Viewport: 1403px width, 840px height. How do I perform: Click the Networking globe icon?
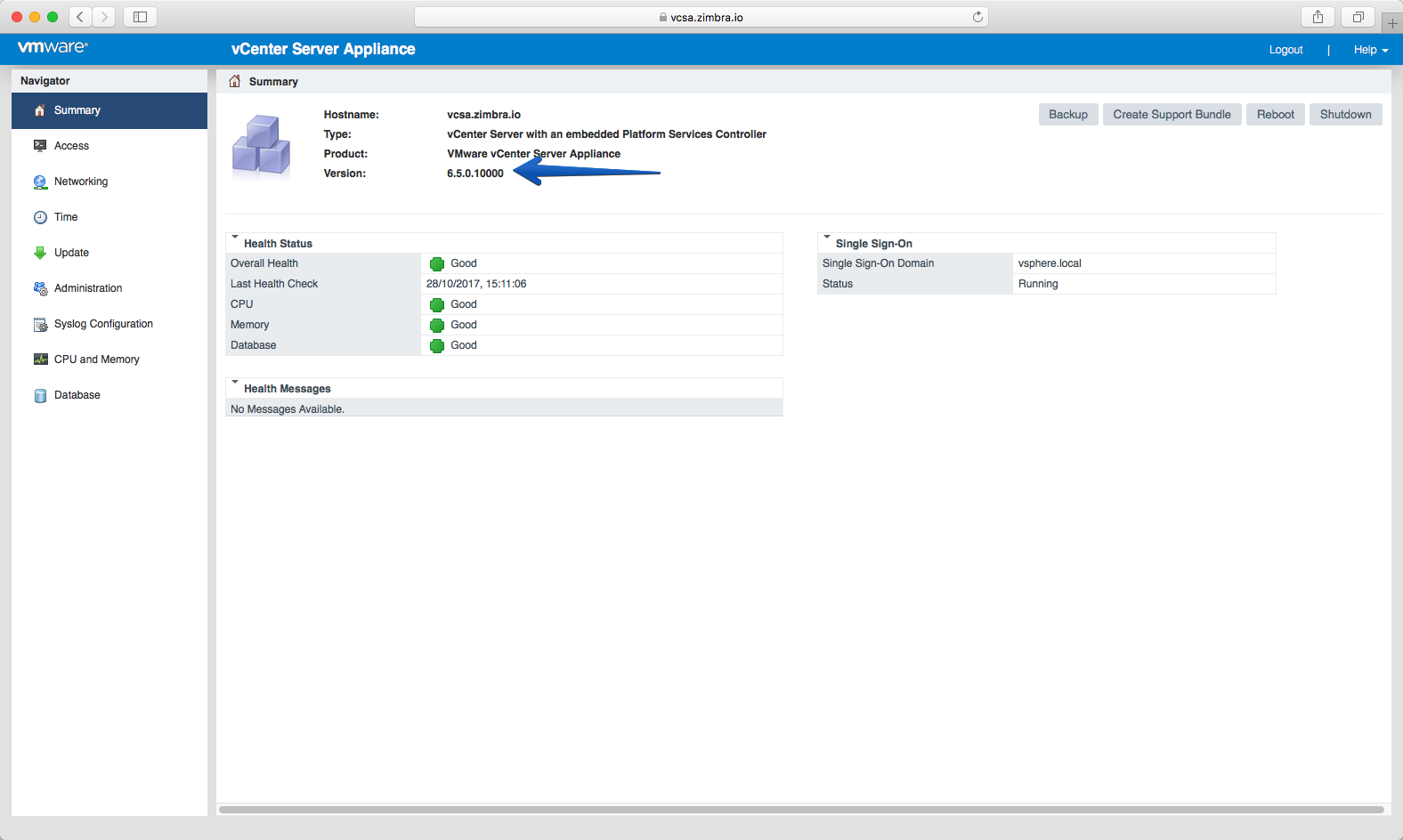click(40, 182)
